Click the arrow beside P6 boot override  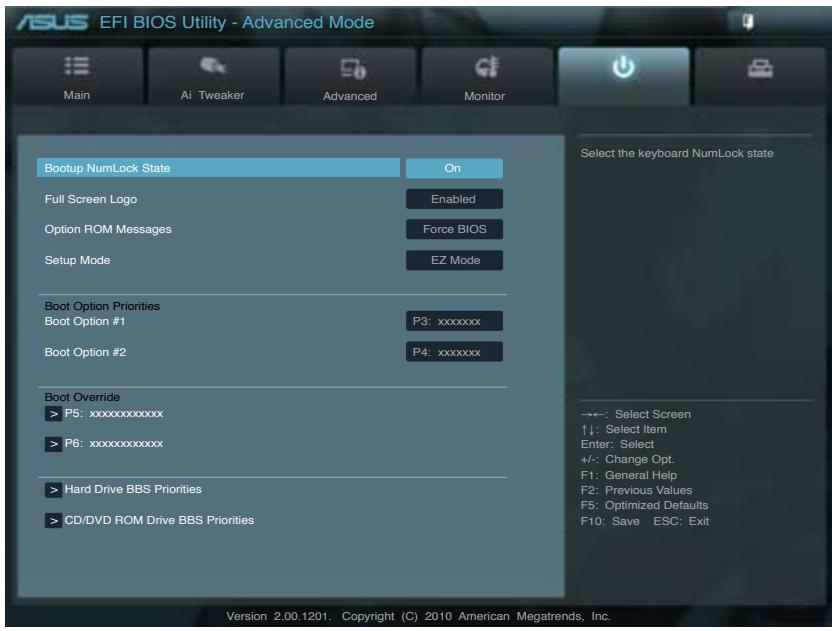(53, 444)
